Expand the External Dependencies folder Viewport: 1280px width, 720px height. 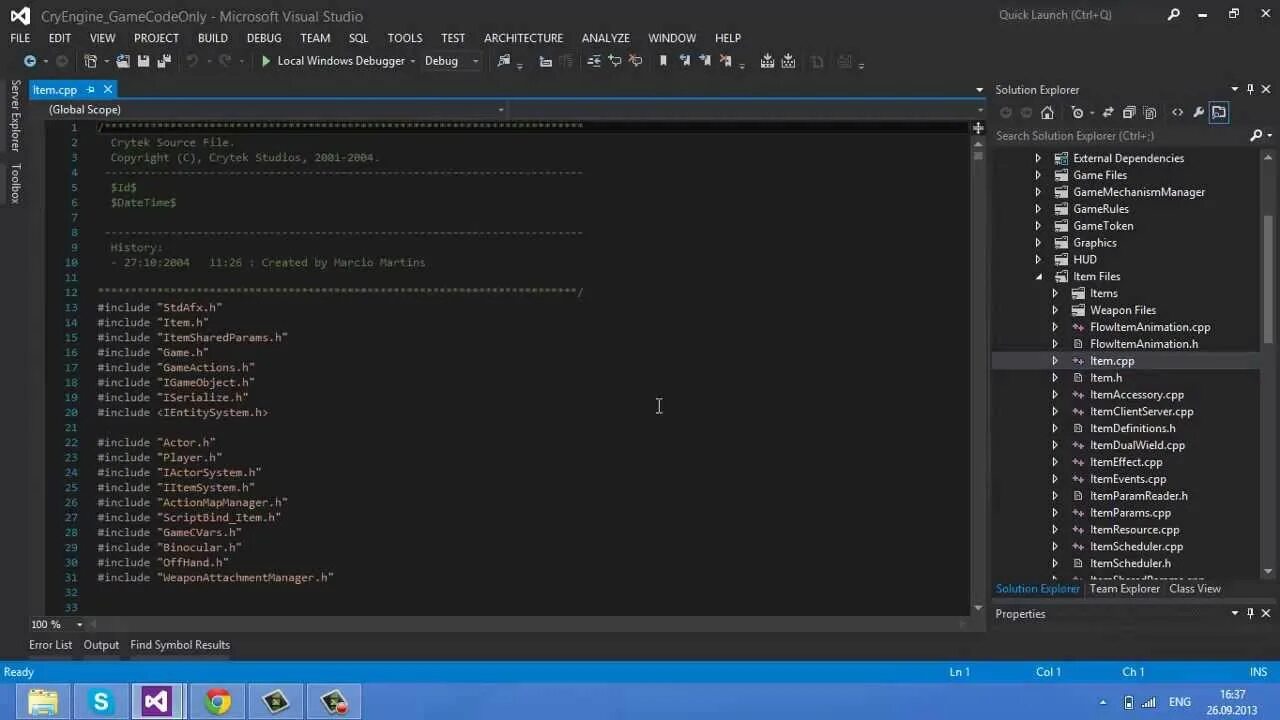[x=1038, y=159]
